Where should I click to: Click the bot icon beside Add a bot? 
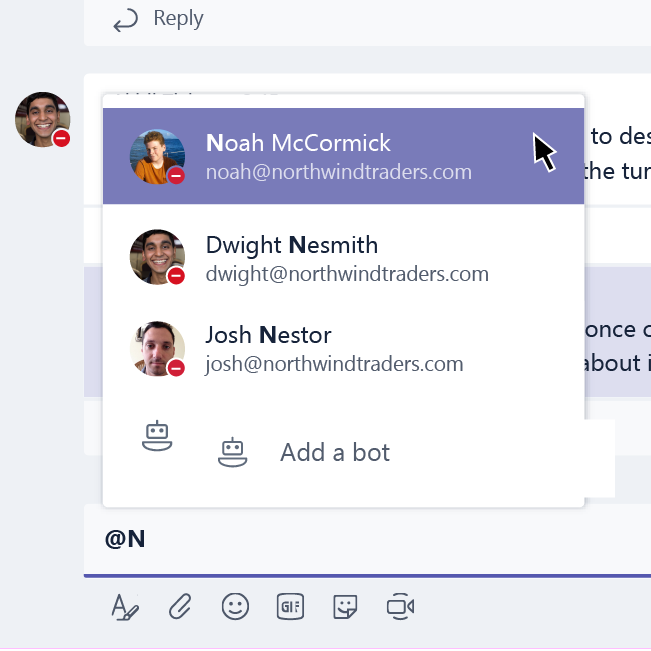[x=232, y=453]
